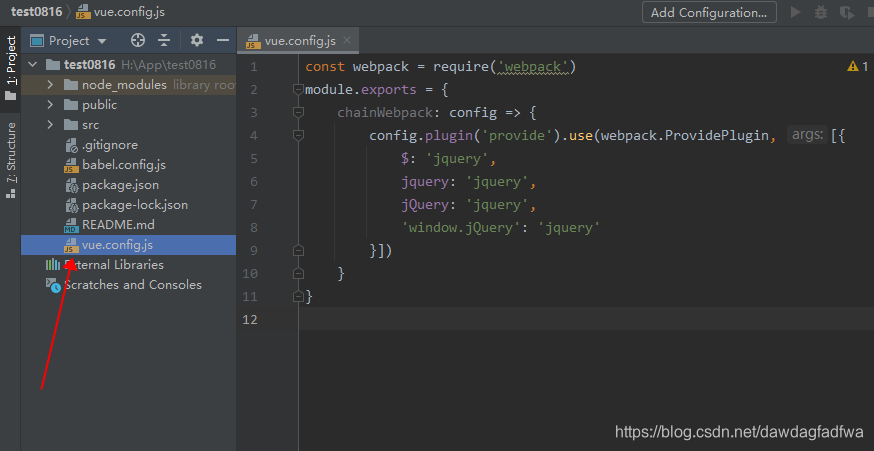
Task: Select README.md in project tree
Action: [x=129, y=225]
